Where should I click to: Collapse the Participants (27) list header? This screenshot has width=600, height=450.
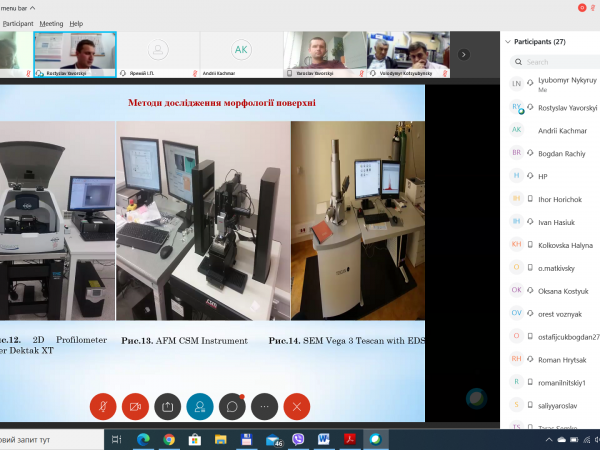coord(506,42)
